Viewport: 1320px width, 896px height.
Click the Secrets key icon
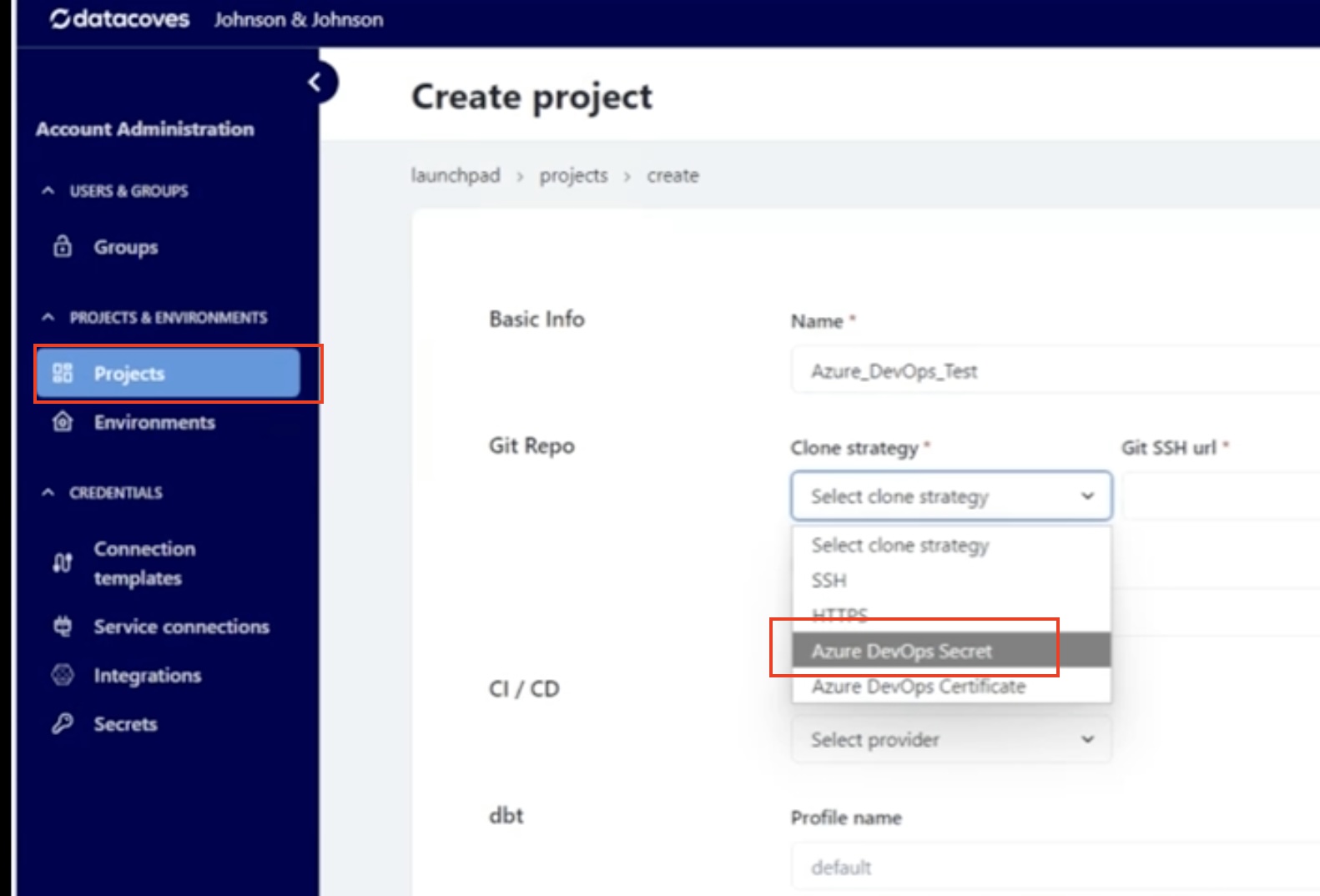click(63, 723)
